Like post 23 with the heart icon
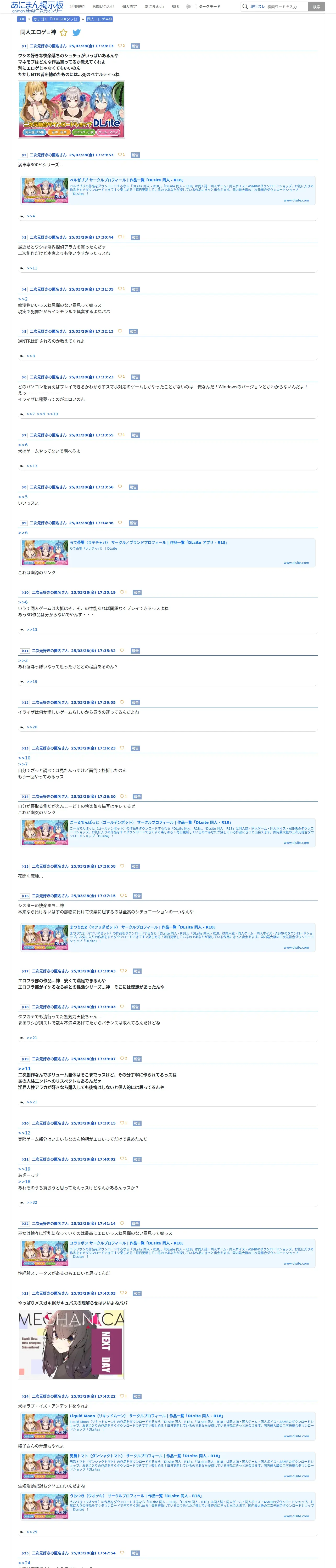336x1568 pixels. pyautogui.click(x=122, y=1293)
